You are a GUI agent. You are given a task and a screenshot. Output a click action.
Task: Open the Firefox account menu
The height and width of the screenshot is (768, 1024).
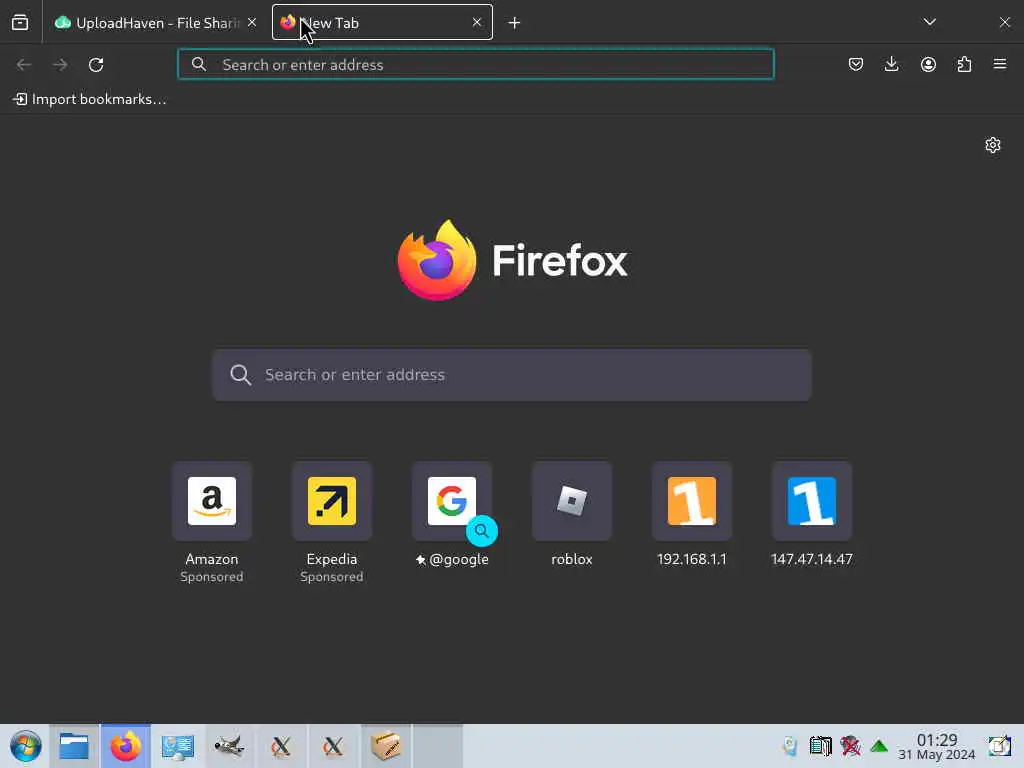pyautogui.click(x=928, y=64)
